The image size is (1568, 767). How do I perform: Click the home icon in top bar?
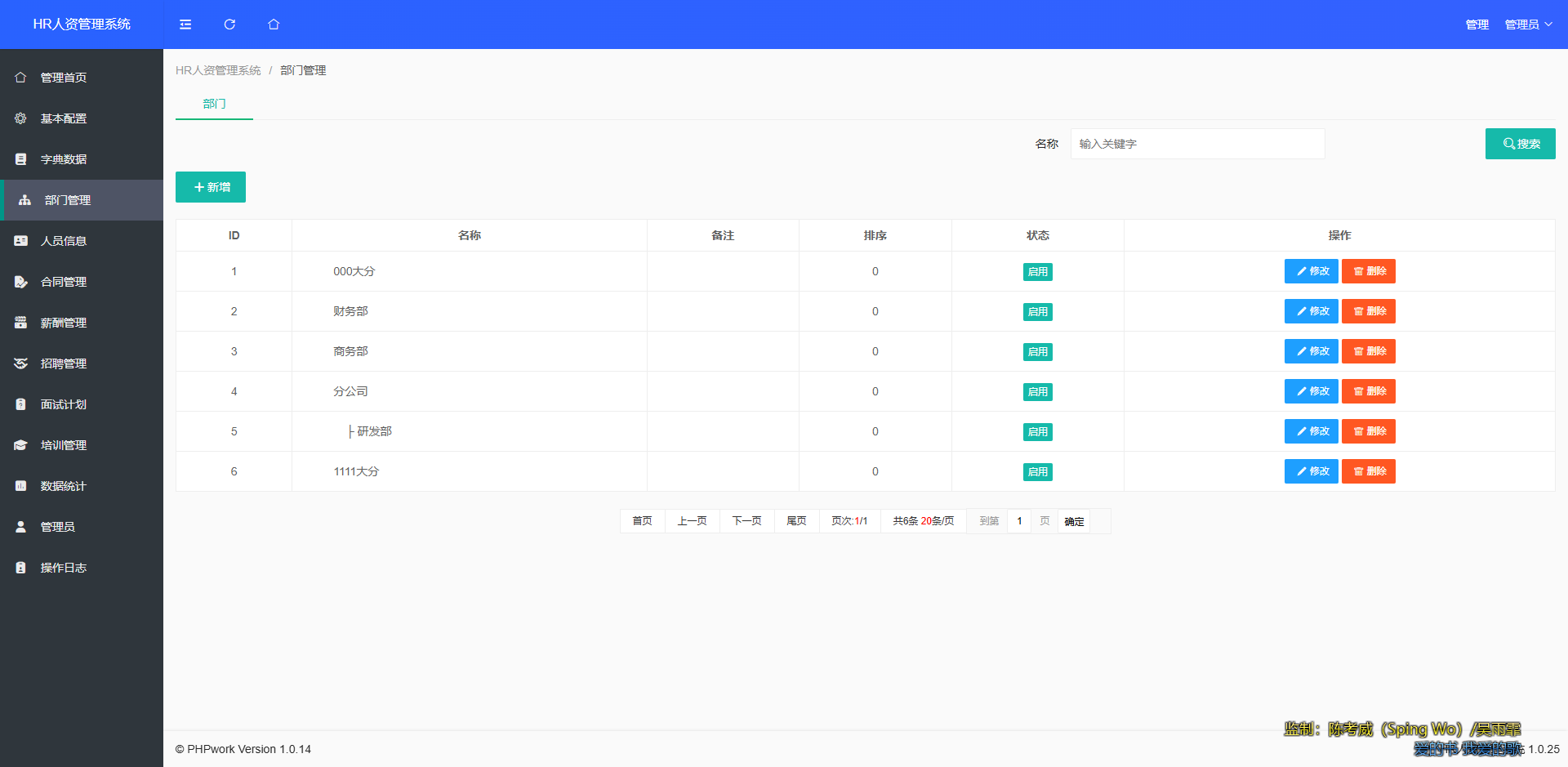(274, 25)
